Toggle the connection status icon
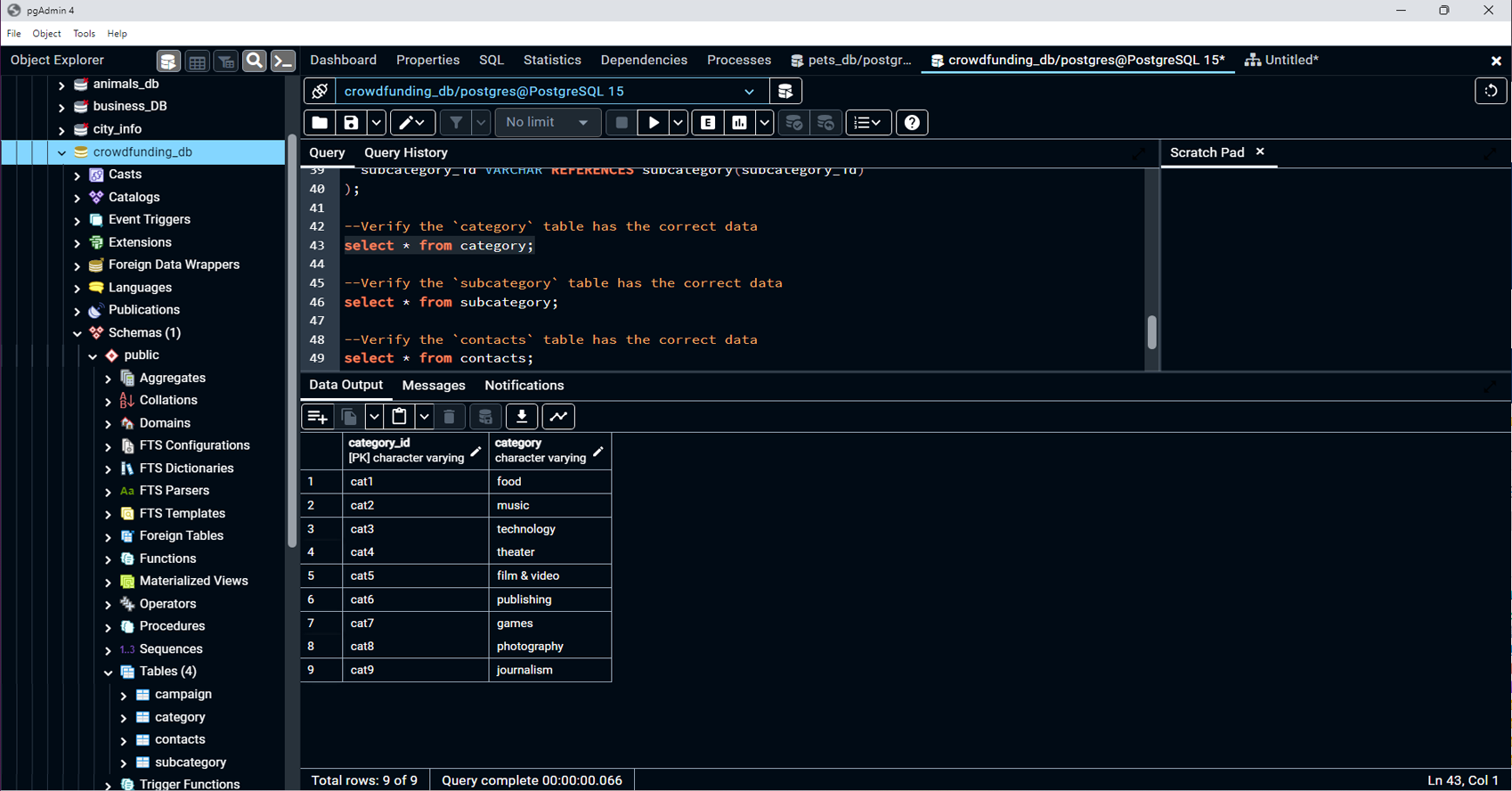Screen dimensions: 1512x791 [320, 91]
